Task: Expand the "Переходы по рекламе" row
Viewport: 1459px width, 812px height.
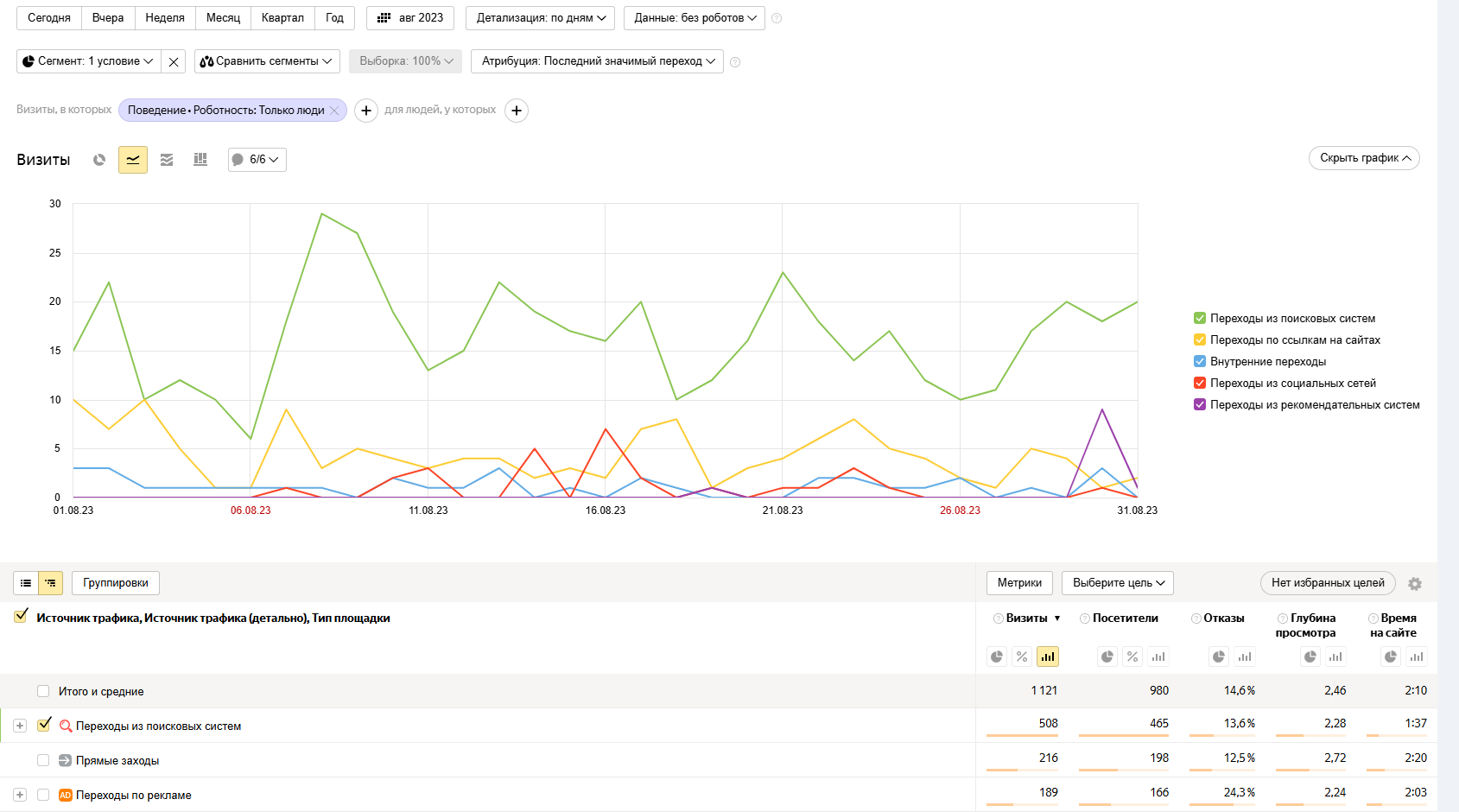Action: pos(20,795)
